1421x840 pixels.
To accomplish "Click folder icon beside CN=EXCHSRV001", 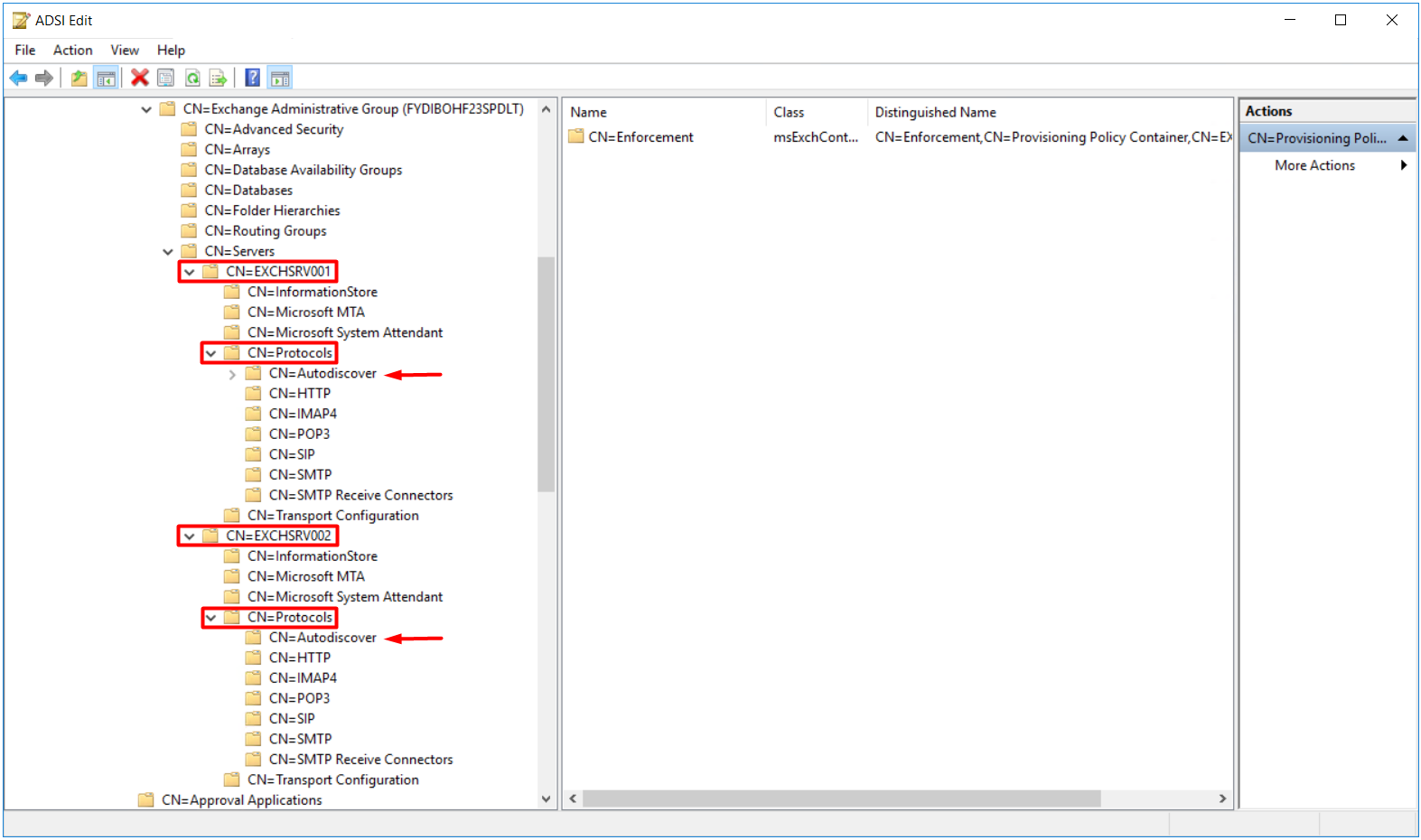I will coord(210,271).
